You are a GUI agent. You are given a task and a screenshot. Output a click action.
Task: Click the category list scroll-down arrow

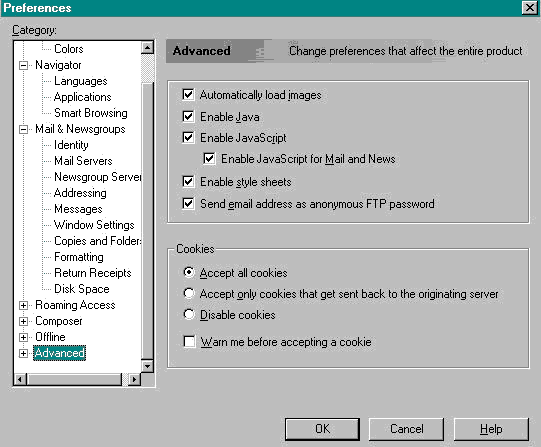(x=148, y=366)
